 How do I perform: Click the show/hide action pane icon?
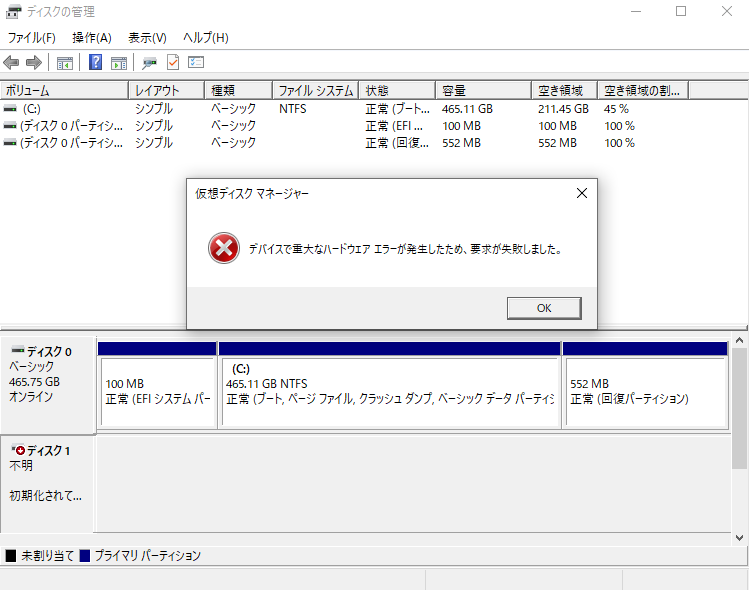(x=118, y=62)
